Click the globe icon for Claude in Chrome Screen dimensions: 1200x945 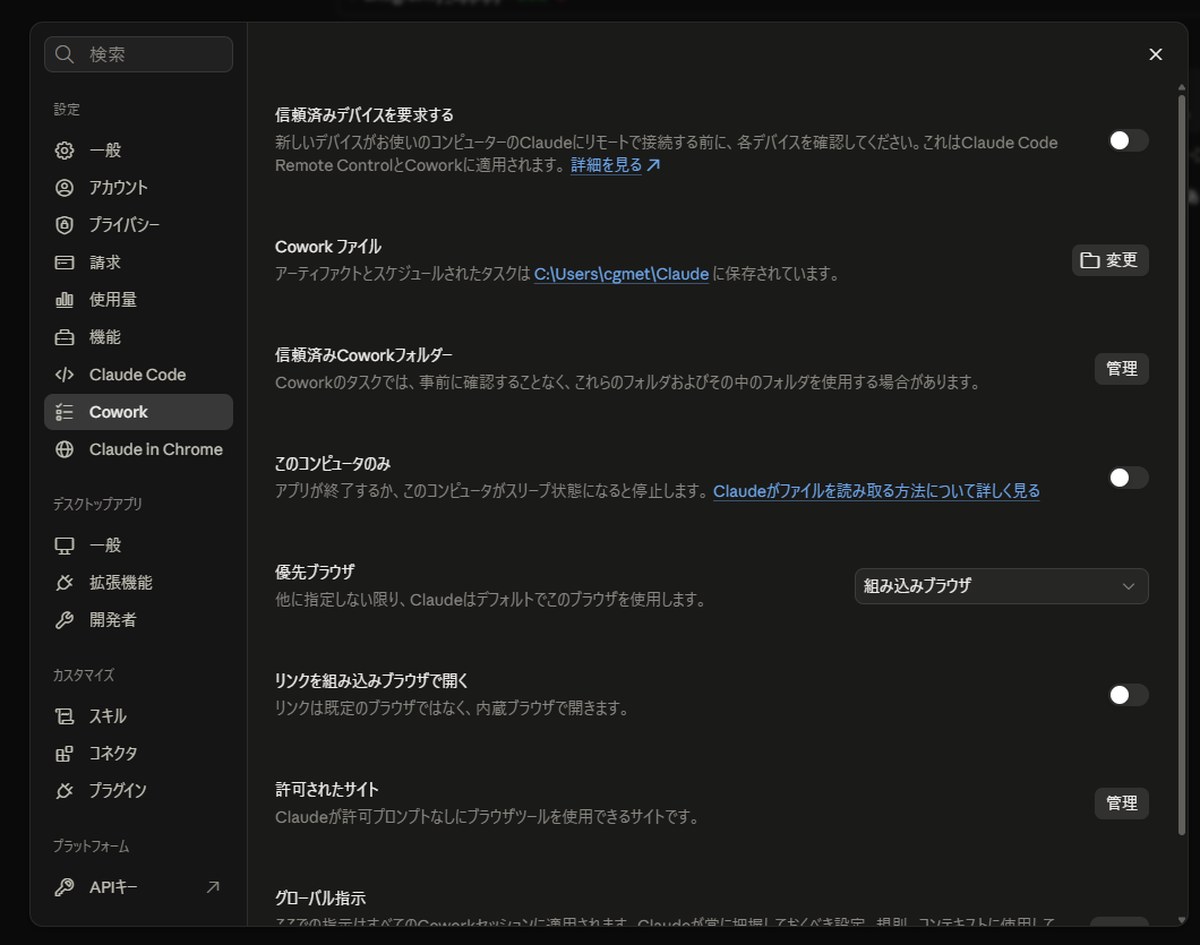pyautogui.click(x=65, y=449)
